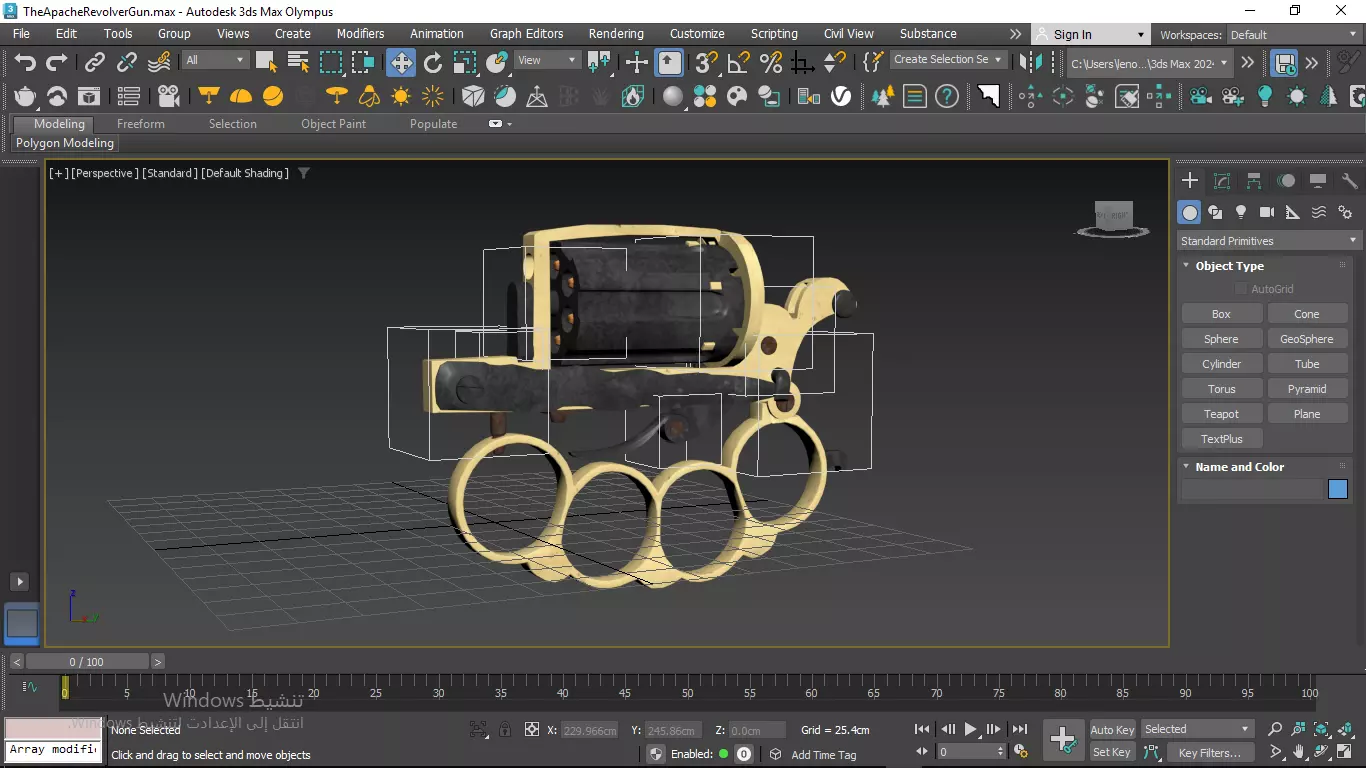Toggle the AutoGrid checkbox
The height and width of the screenshot is (768, 1366).
(x=1241, y=289)
